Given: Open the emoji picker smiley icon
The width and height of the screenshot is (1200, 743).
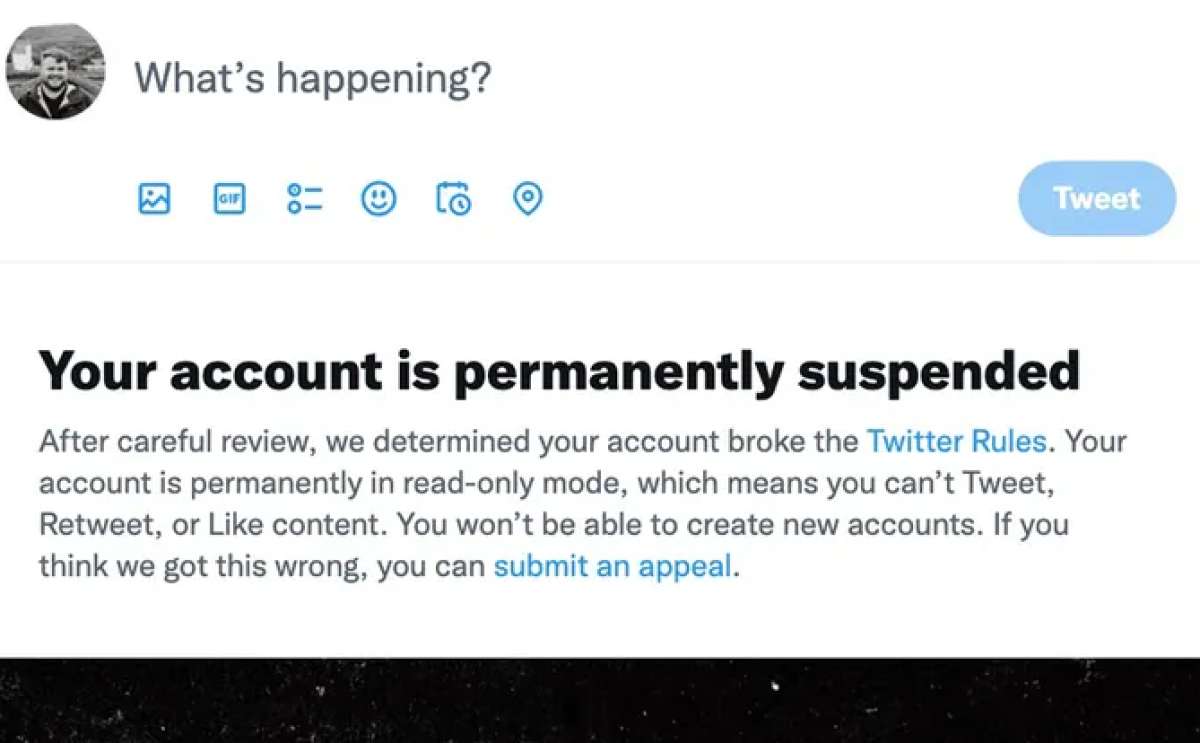Looking at the screenshot, I should (378, 199).
